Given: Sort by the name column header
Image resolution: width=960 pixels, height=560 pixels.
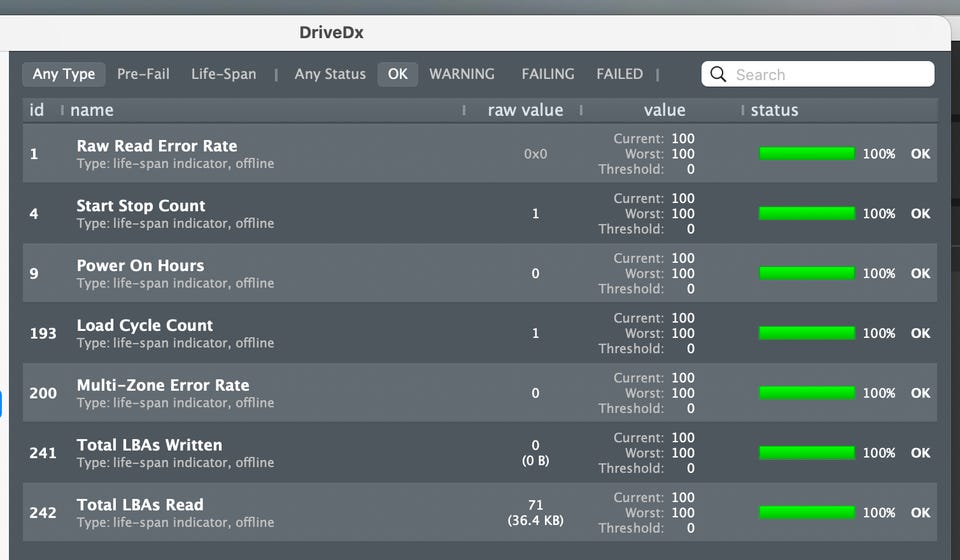Looking at the screenshot, I should (92, 110).
